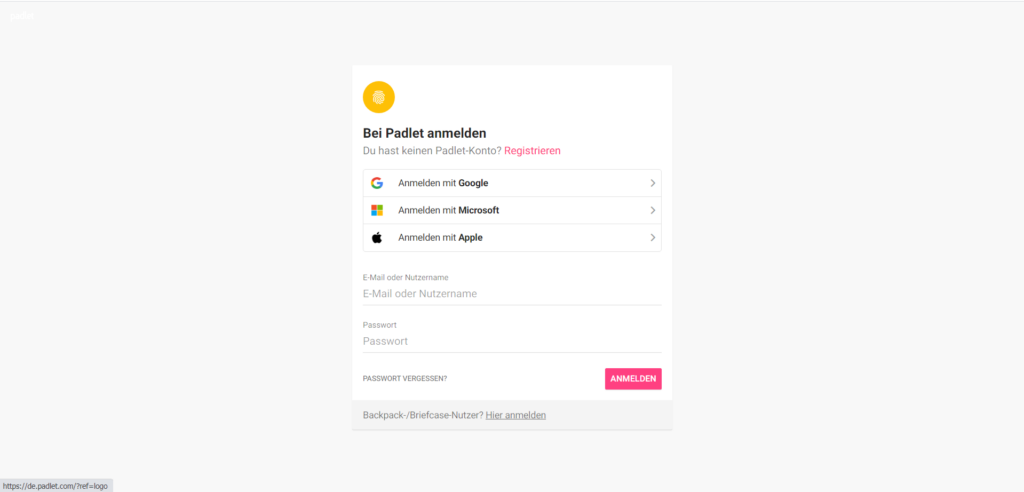
Task: Click the padlet logo in the top-left corner
Action: coord(22,16)
